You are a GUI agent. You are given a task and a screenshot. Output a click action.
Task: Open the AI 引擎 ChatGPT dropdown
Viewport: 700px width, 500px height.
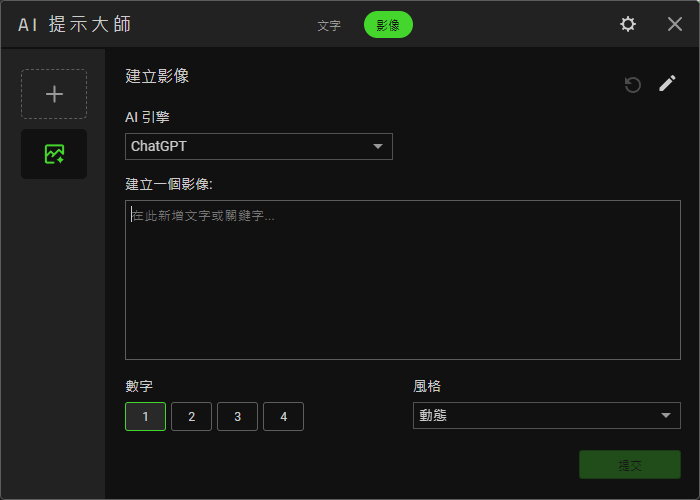259,146
